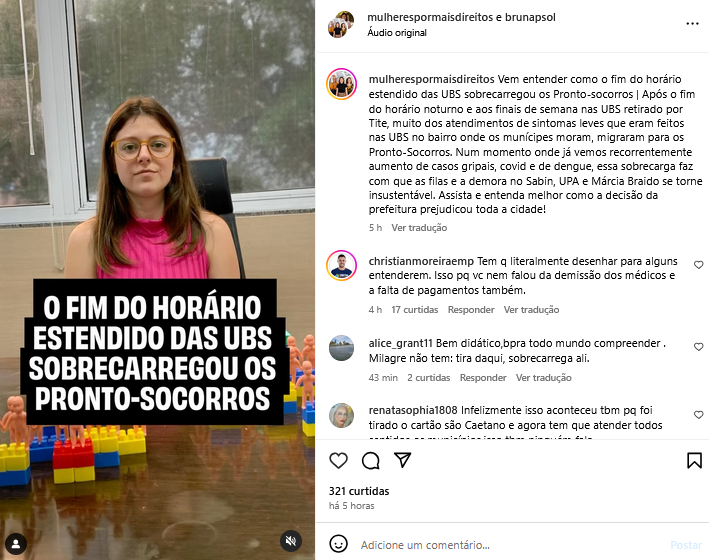Viewport: 709px width, 560px height.
Task: Show tagged people icon on the video
Action: point(16,543)
